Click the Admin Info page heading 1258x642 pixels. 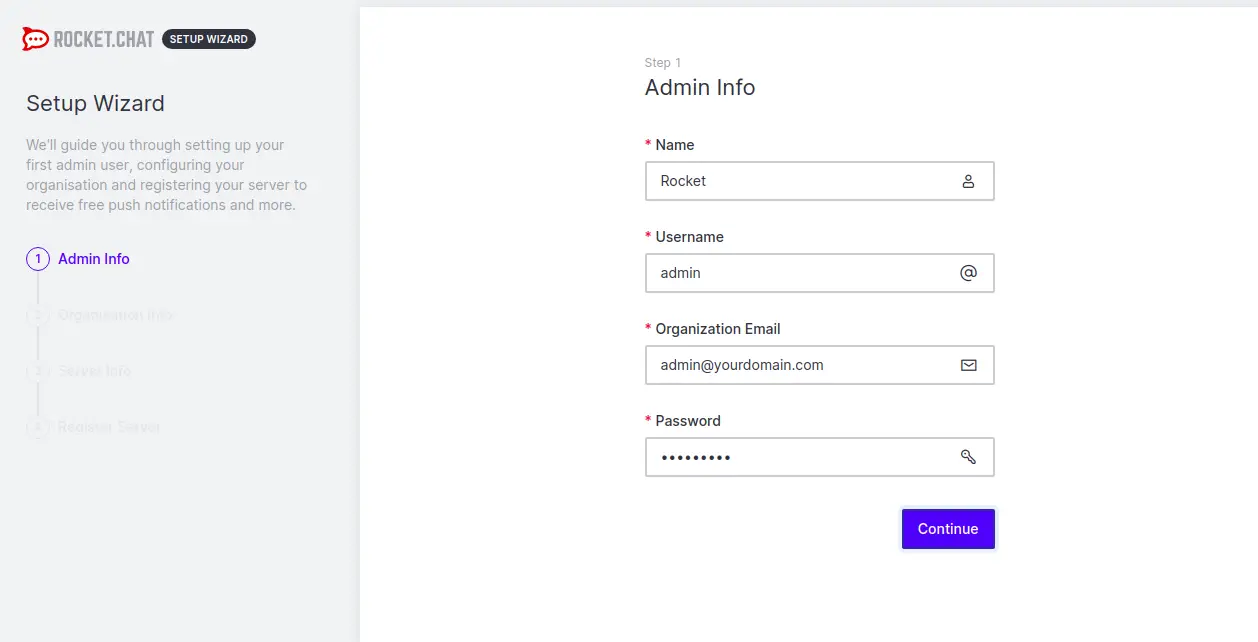tap(700, 87)
